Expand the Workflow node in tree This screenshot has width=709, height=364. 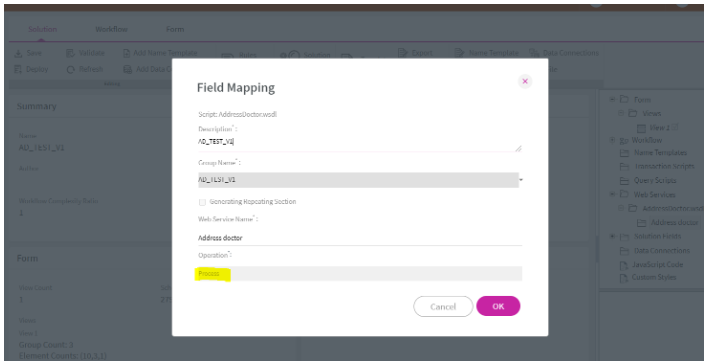coord(612,140)
